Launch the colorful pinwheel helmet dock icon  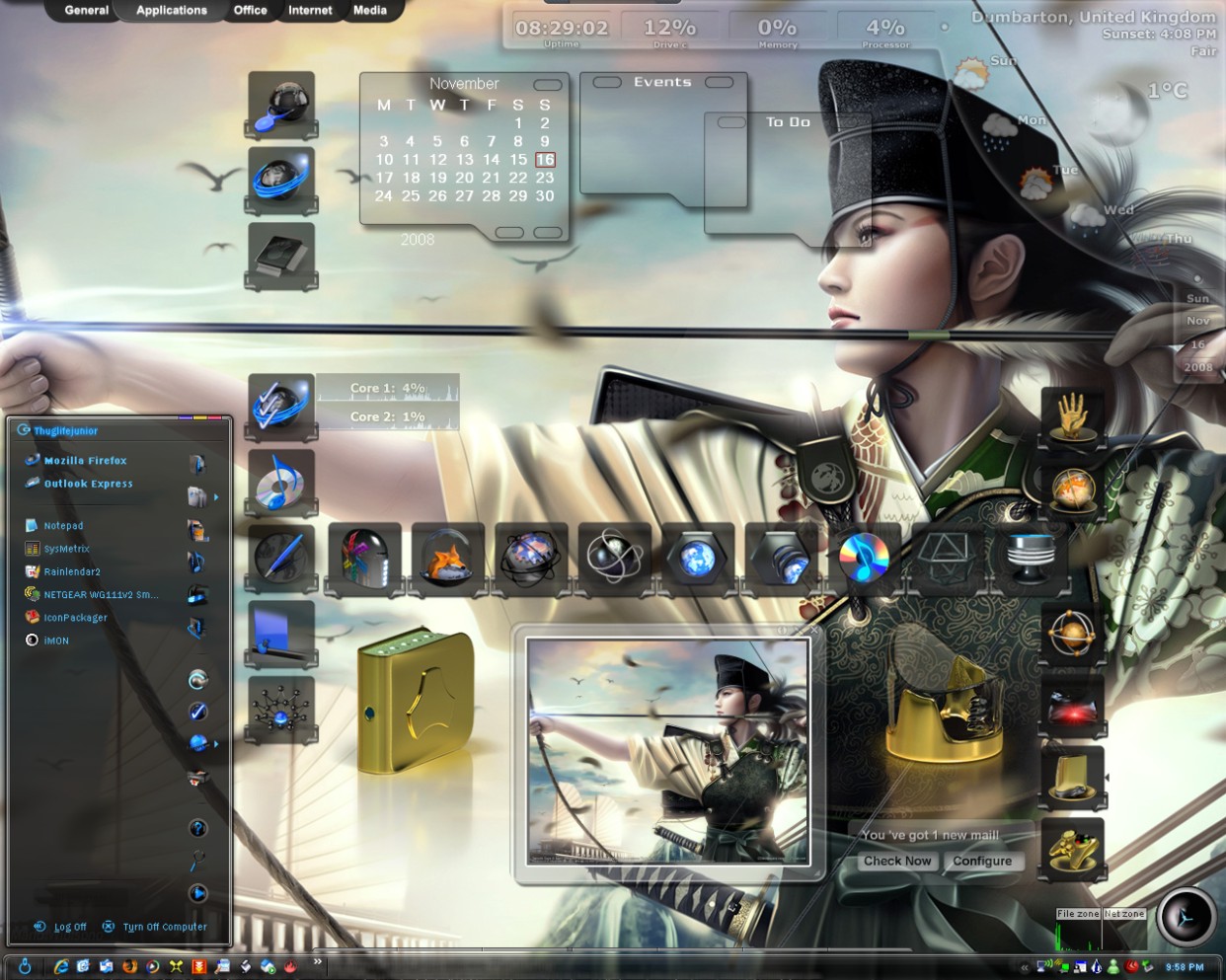point(364,558)
